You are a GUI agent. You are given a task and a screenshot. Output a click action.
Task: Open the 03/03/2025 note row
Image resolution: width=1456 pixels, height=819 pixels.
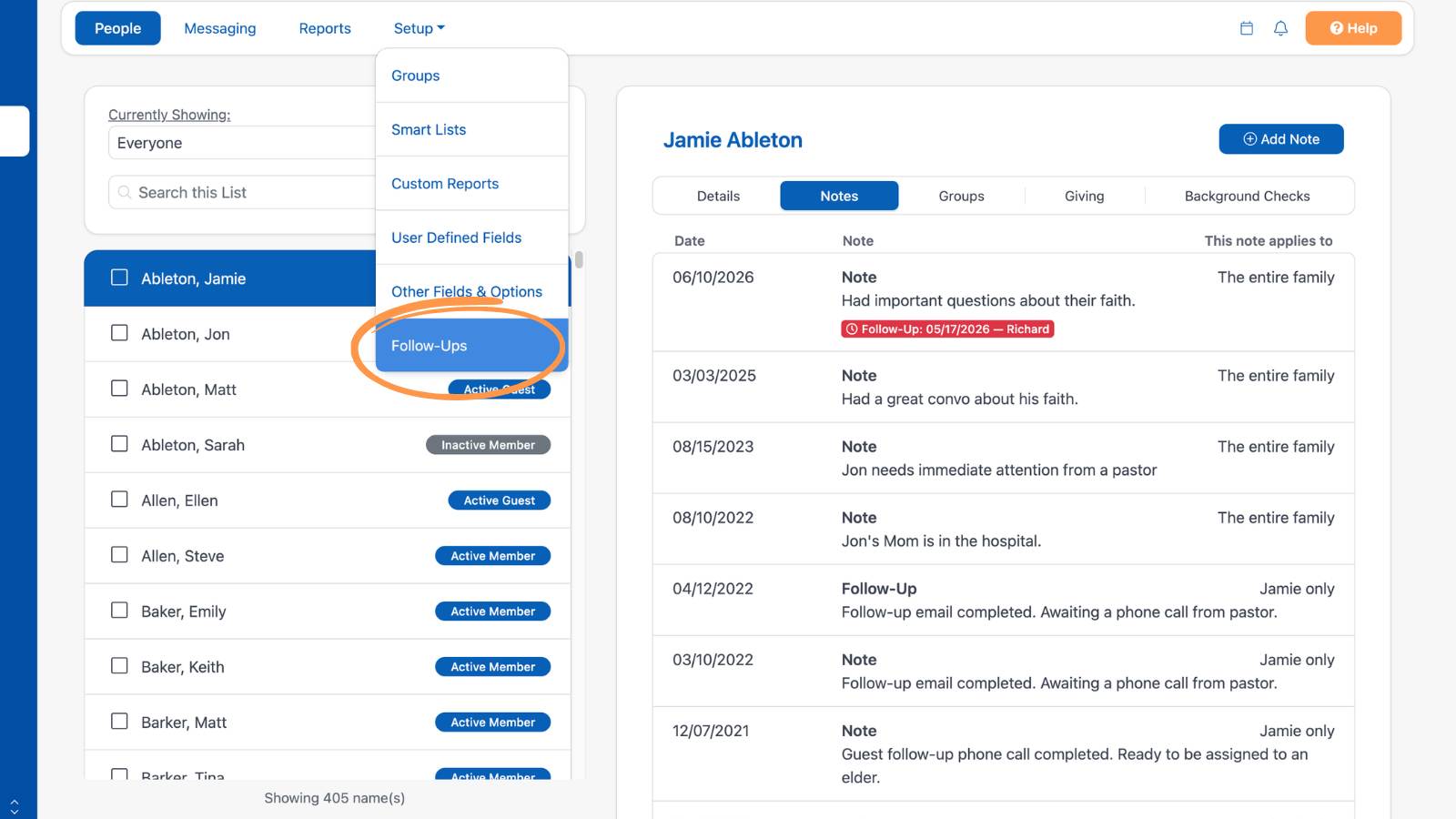pyautogui.click(x=1003, y=387)
